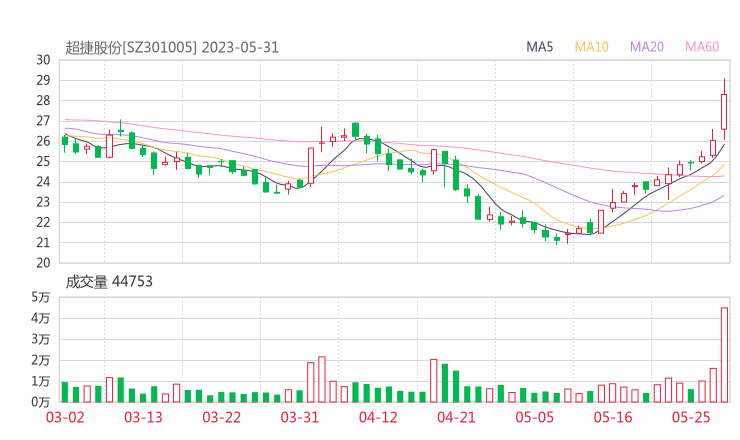Click the price axis value 22
The height and width of the screenshot is (440, 740).
pyautogui.click(x=43, y=222)
